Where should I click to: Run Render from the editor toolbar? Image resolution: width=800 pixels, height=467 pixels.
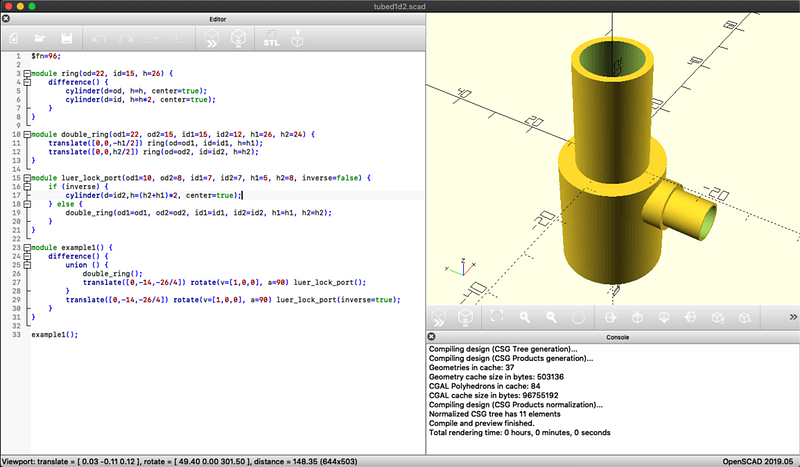(x=238, y=39)
